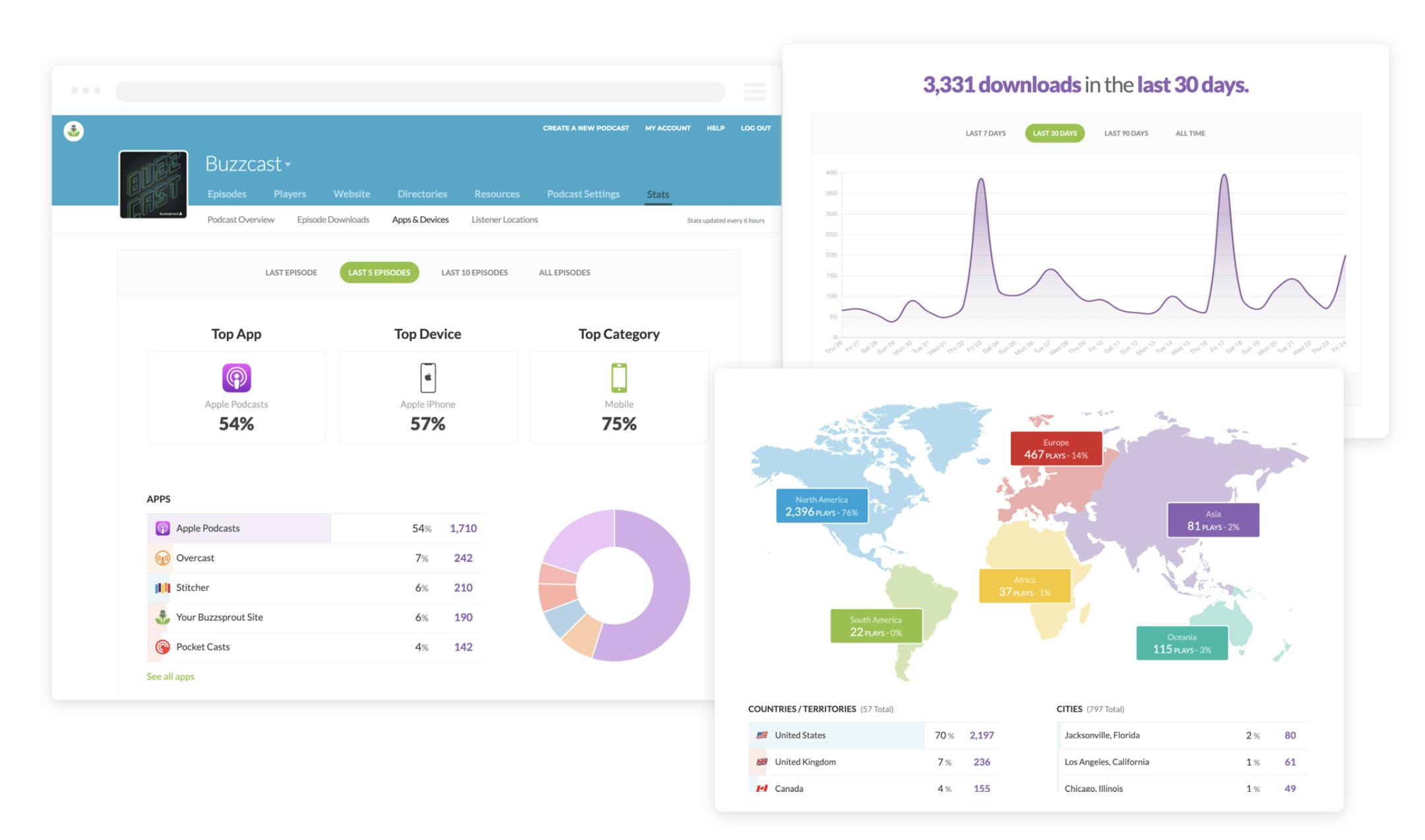
Task: Expand the LAST 10 EPISODES option
Action: 474,272
